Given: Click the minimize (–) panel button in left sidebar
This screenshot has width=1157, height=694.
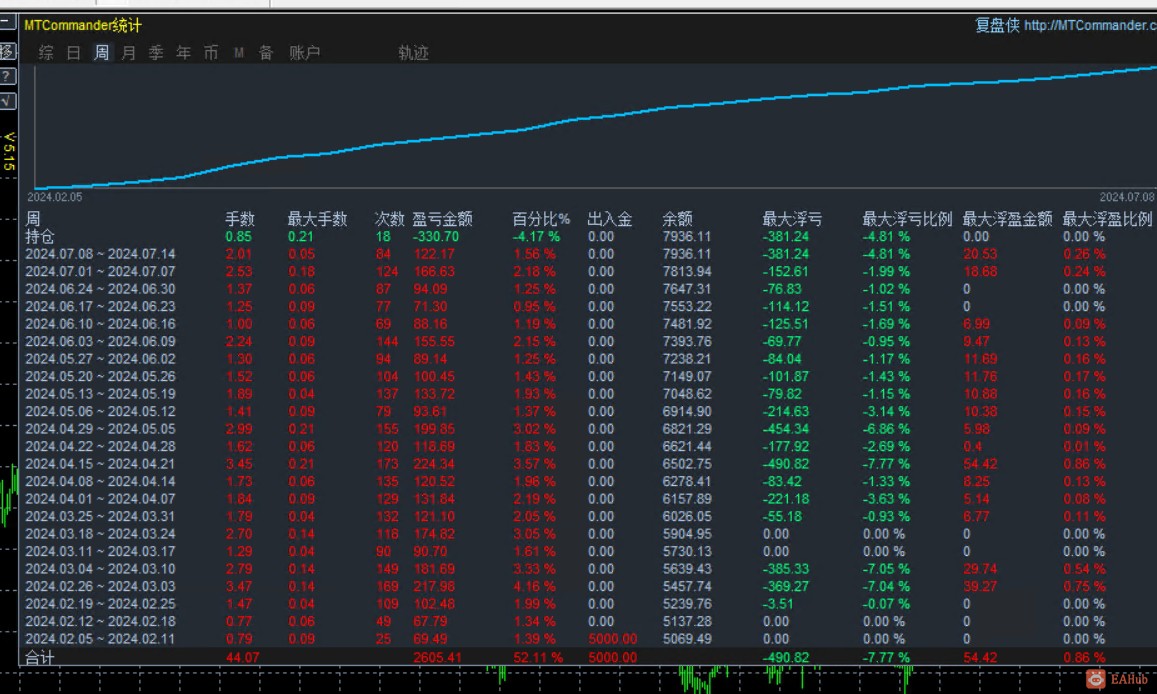Looking at the screenshot, I should (7, 25).
